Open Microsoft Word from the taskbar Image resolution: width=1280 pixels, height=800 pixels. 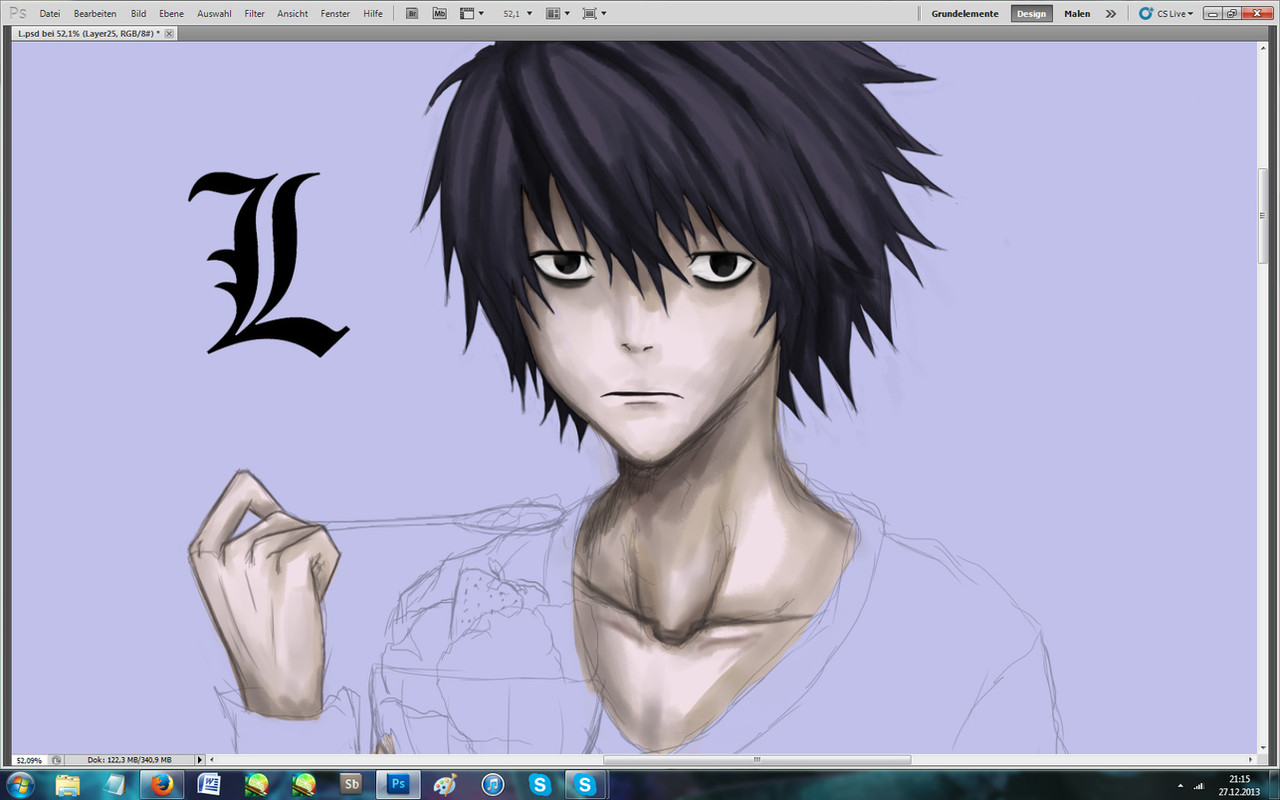[x=209, y=784]
